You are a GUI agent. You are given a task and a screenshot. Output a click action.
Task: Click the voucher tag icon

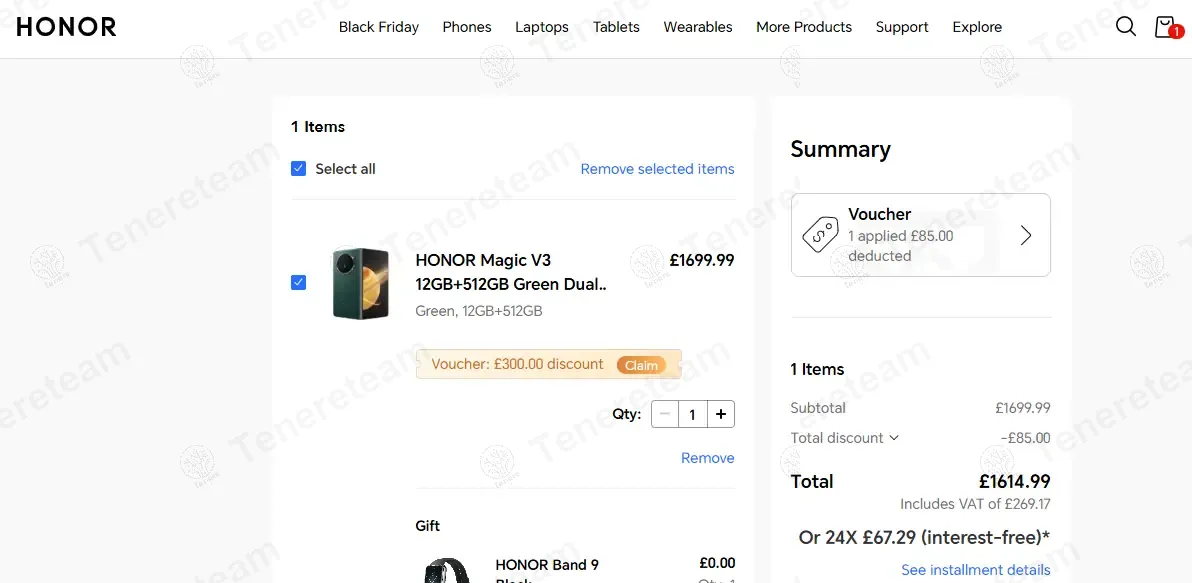click(820, 235)
